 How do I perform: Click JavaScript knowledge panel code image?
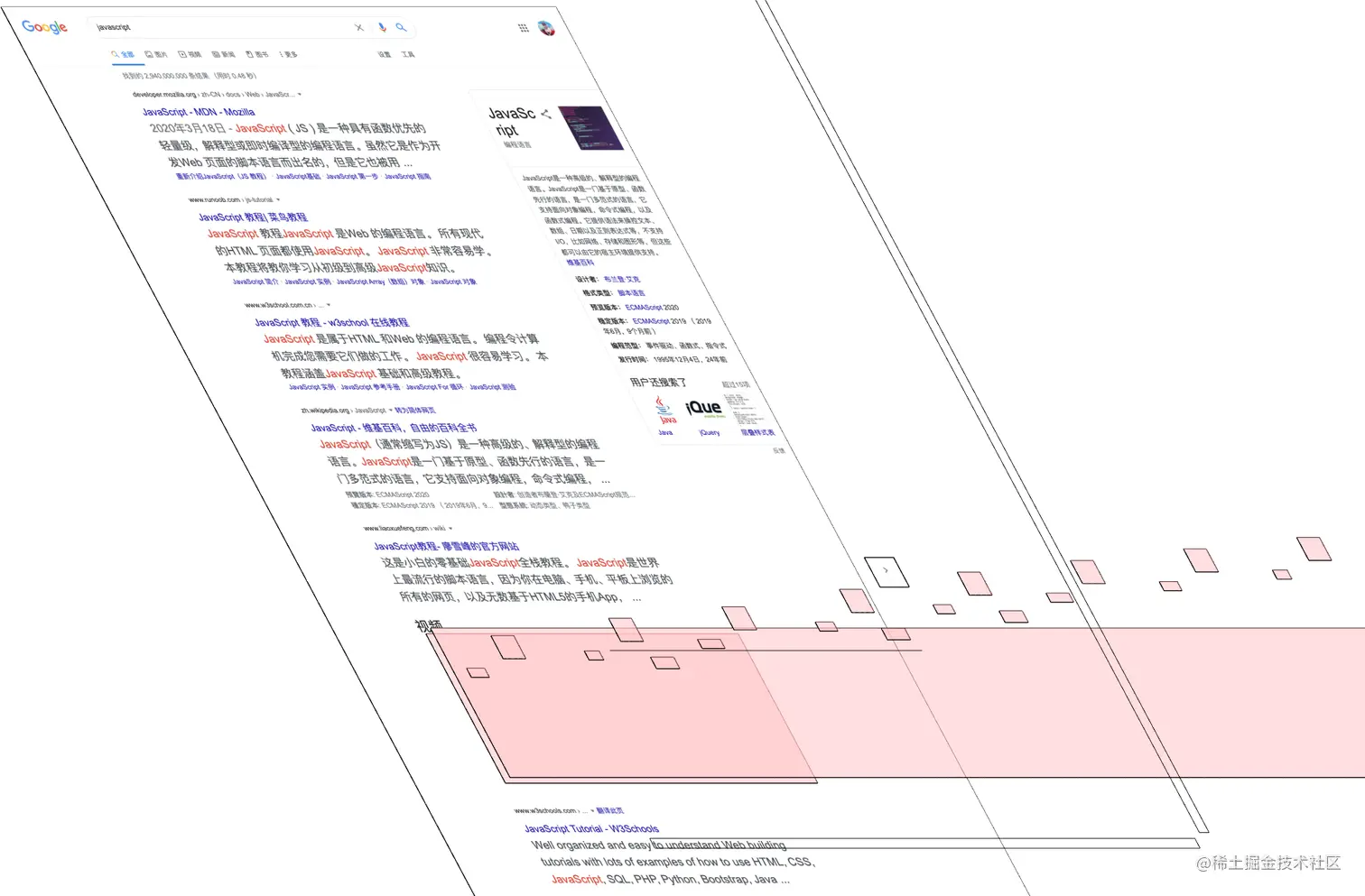591,128
